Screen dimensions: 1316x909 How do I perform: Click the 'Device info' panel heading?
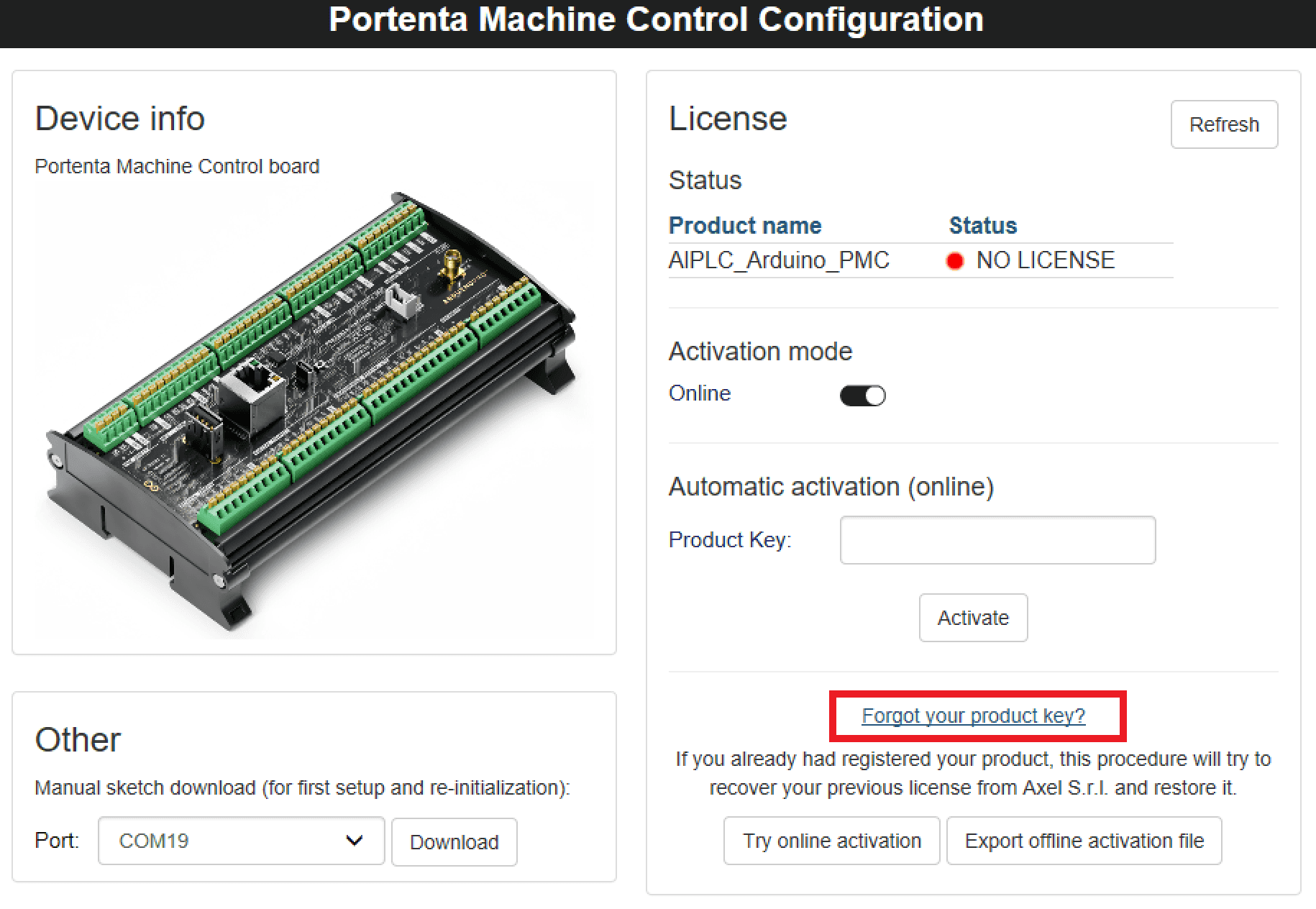(120, 119)
